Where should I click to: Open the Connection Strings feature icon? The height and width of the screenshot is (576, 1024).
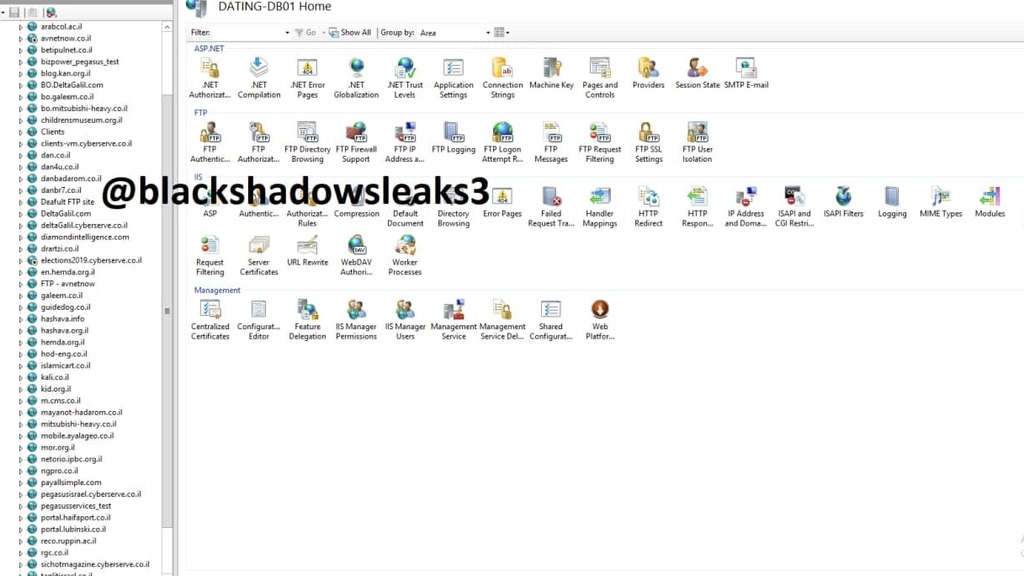click(502, 69)
